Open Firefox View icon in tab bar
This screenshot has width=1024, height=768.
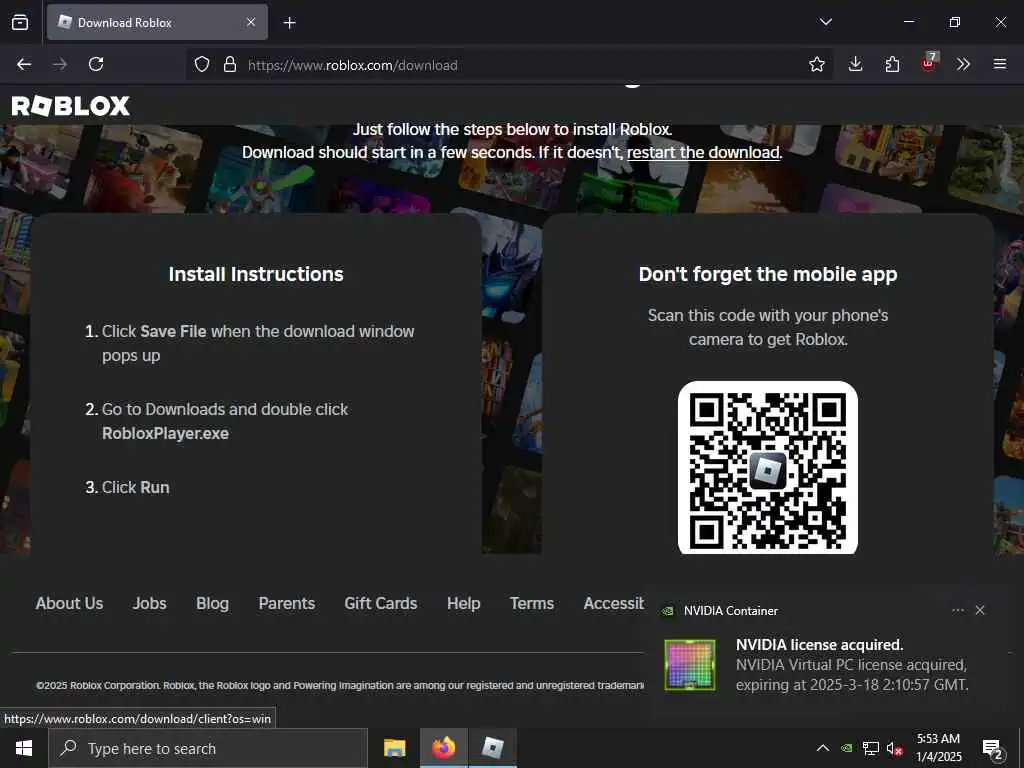coord(20,22)
